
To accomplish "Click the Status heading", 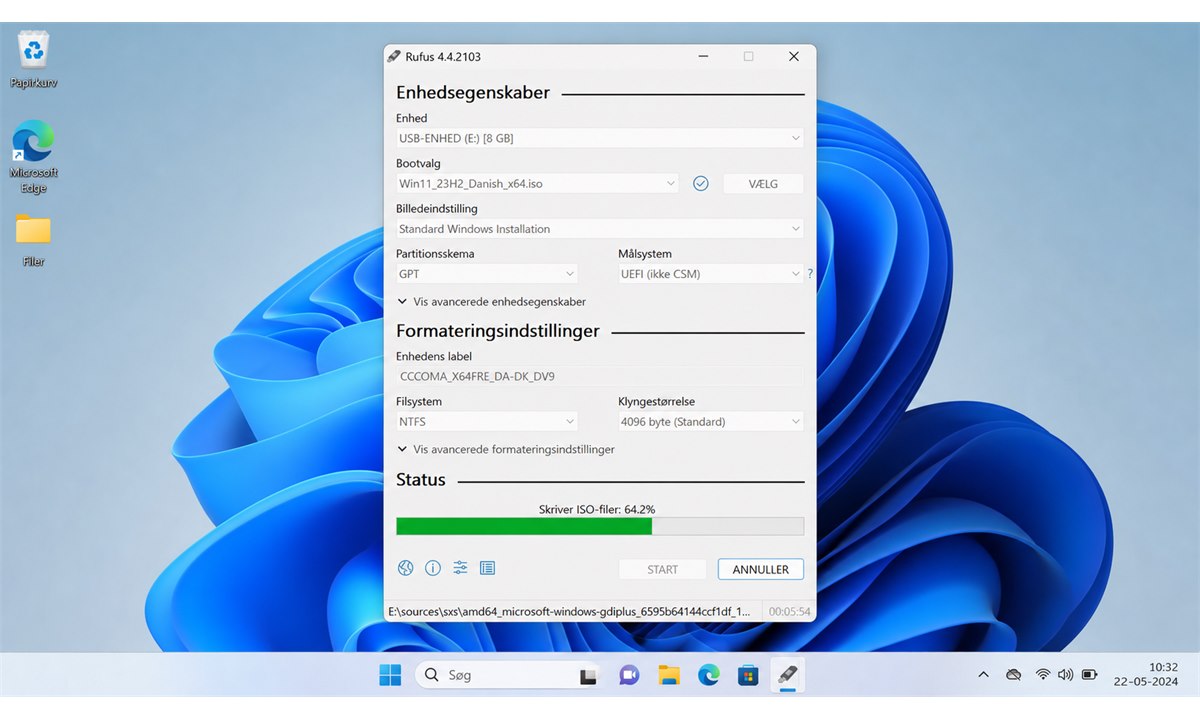I will (x=421, y=479).
